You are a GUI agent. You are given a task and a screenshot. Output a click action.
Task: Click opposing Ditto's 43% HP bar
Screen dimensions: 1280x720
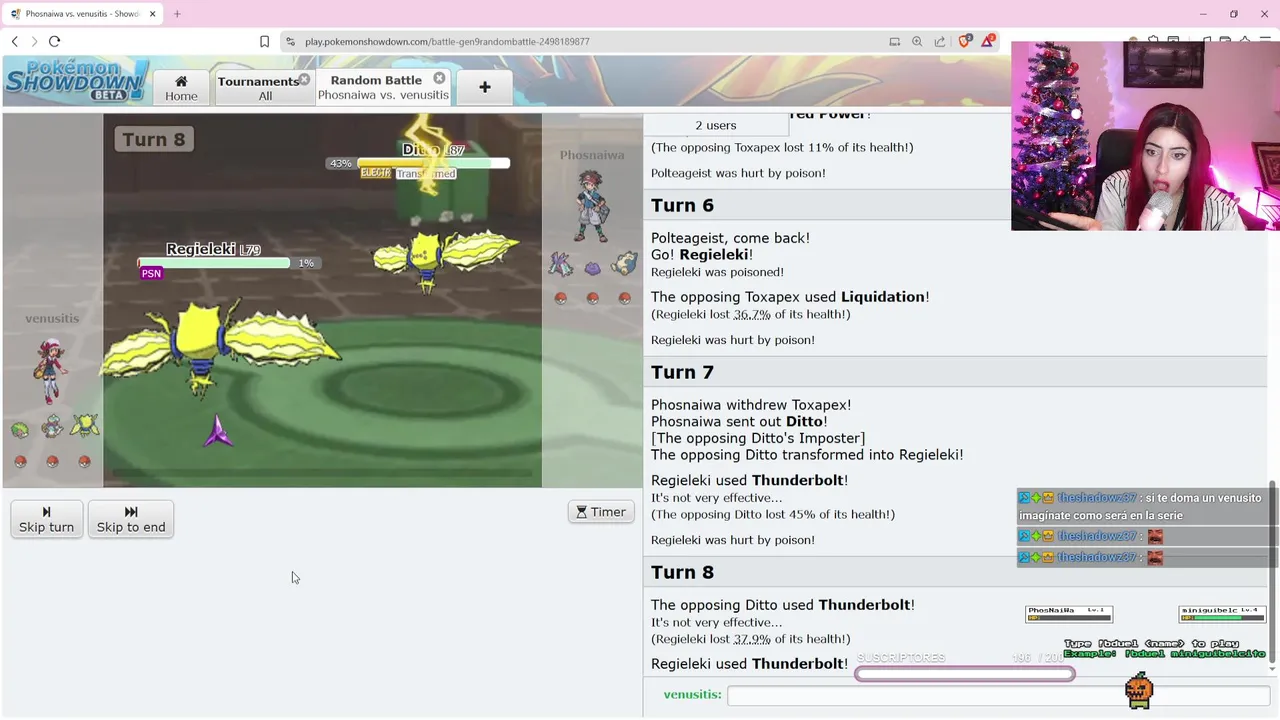433,163
